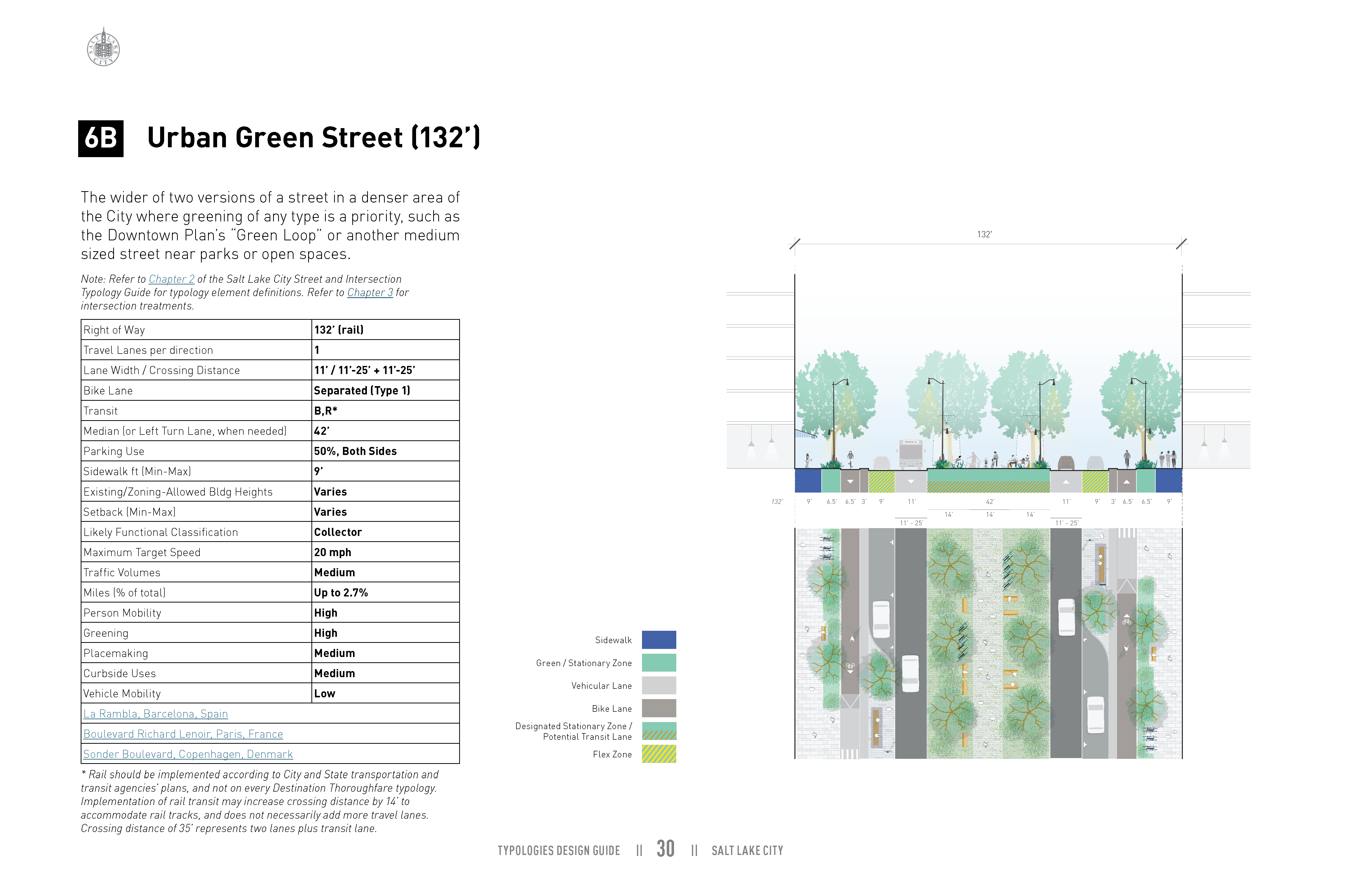Click the Potential Transit Lane hatched swatch
1372x888 pixels.
click(x=659, y=731)
